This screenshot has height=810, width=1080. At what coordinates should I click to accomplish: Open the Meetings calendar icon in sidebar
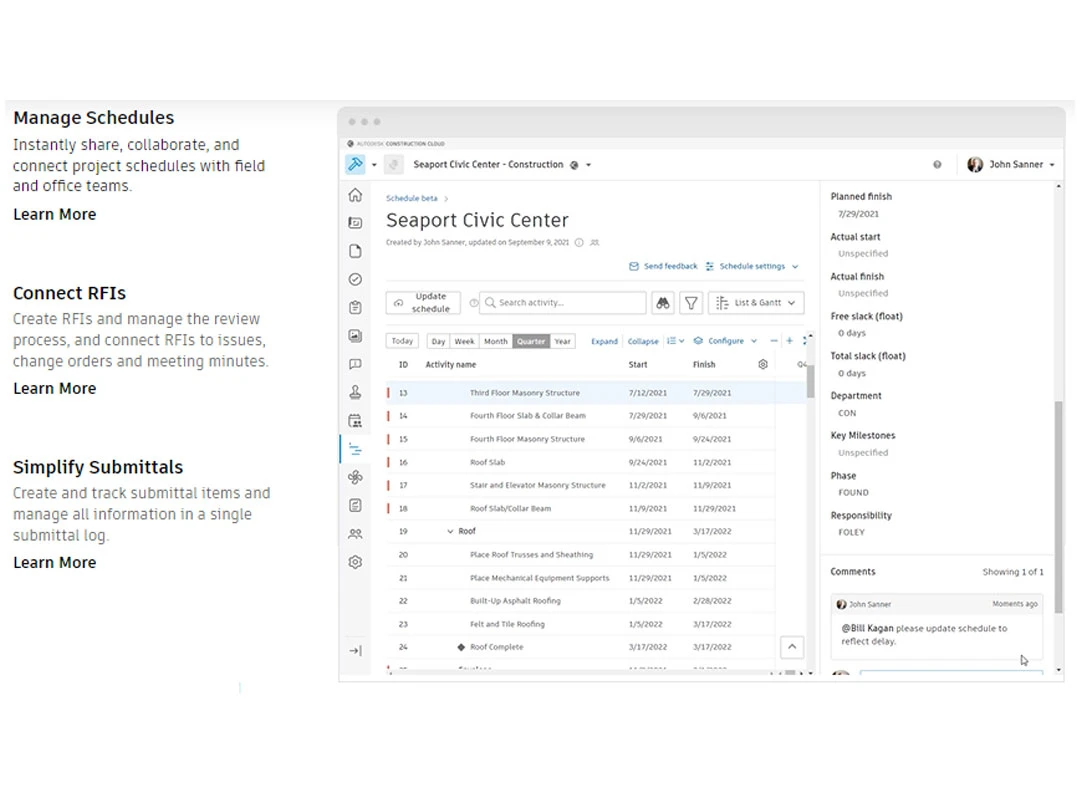click(x=355, y=420)
